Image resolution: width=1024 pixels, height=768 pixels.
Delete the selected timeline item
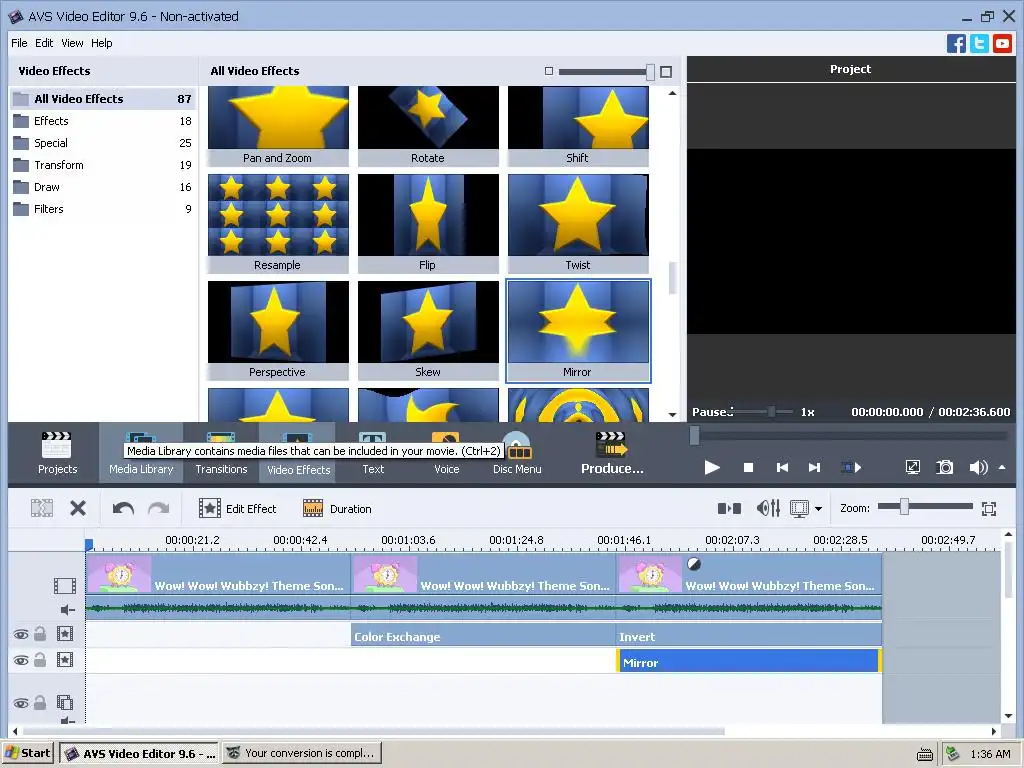[x=78, y=508]
